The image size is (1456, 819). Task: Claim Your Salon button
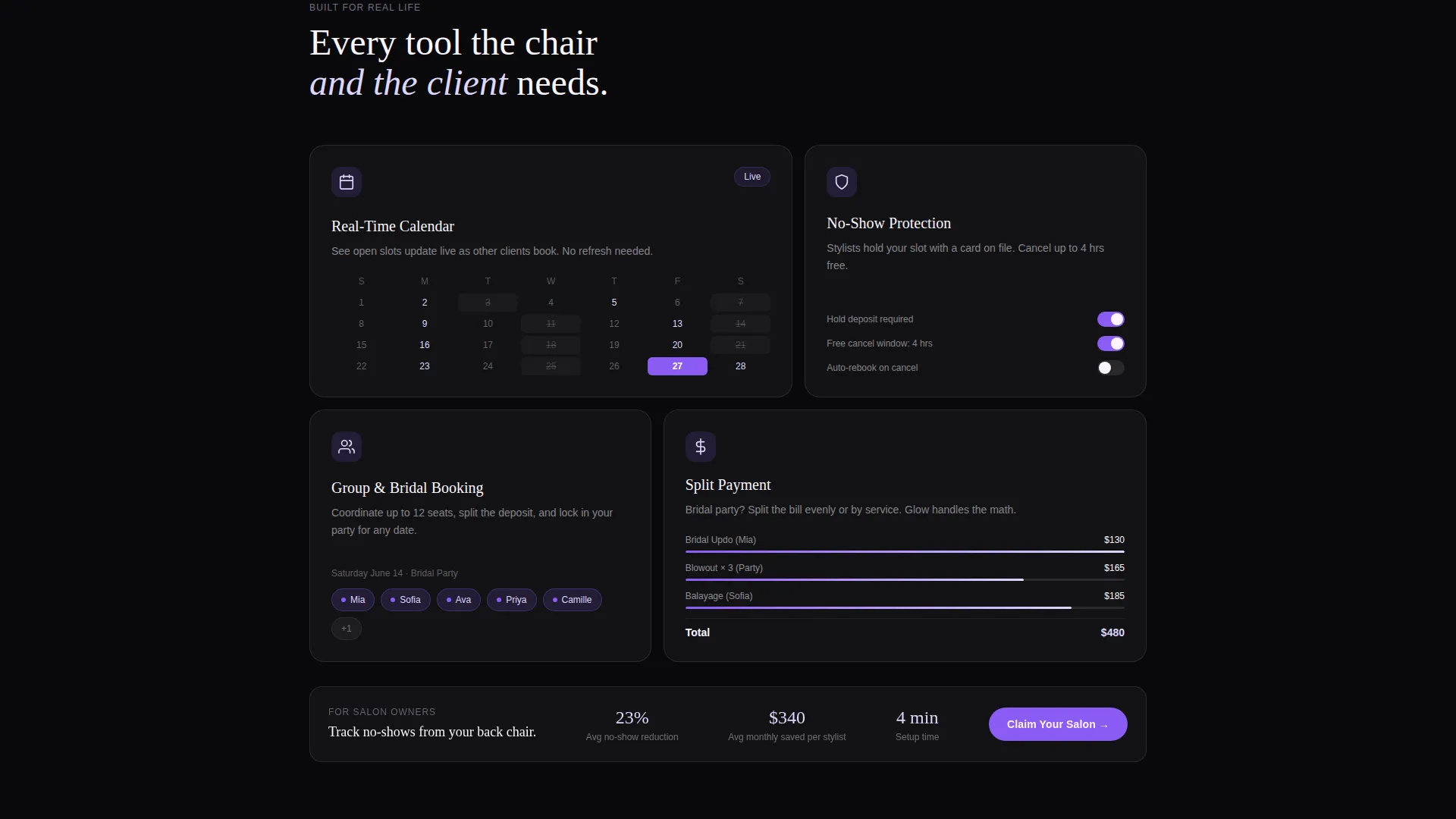pyautogui.click(x=1058, y=724)
